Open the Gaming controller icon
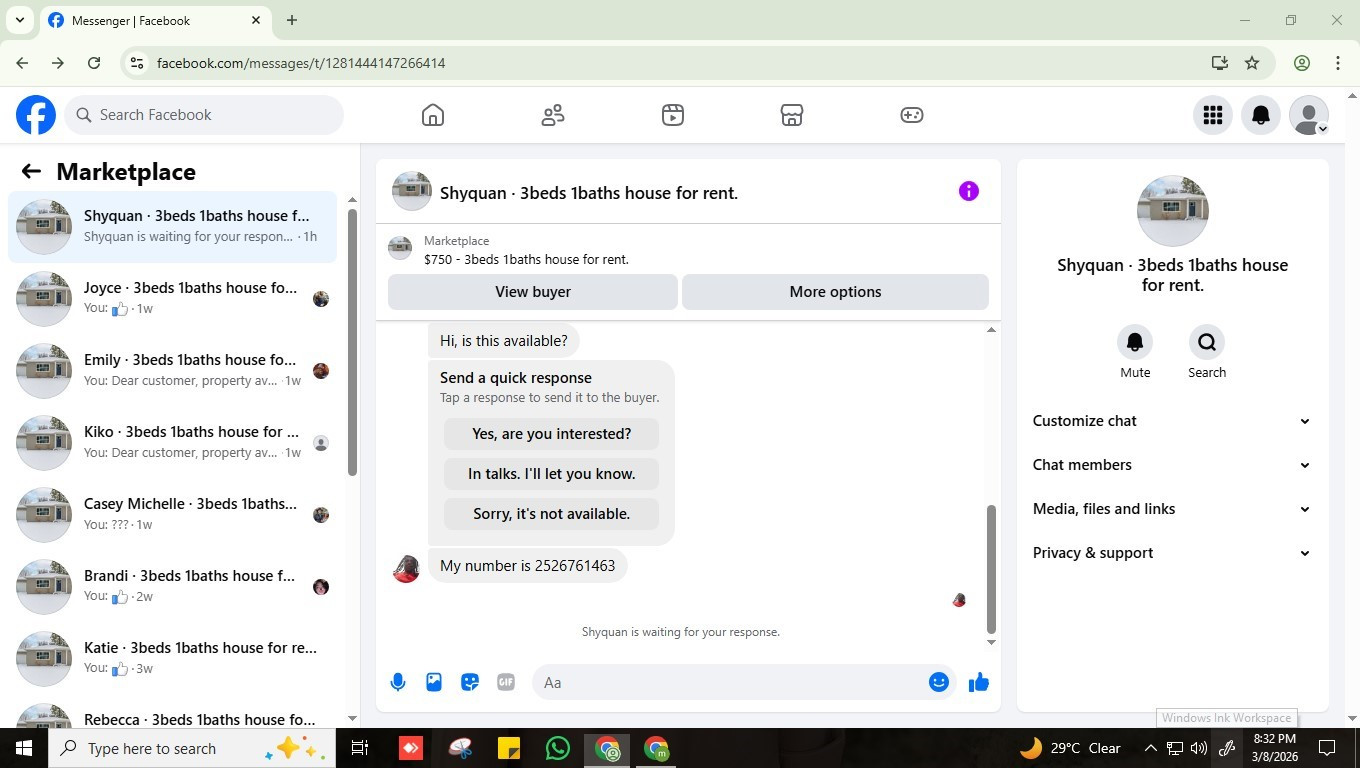 pyautogui.click(x=912, y=115)
